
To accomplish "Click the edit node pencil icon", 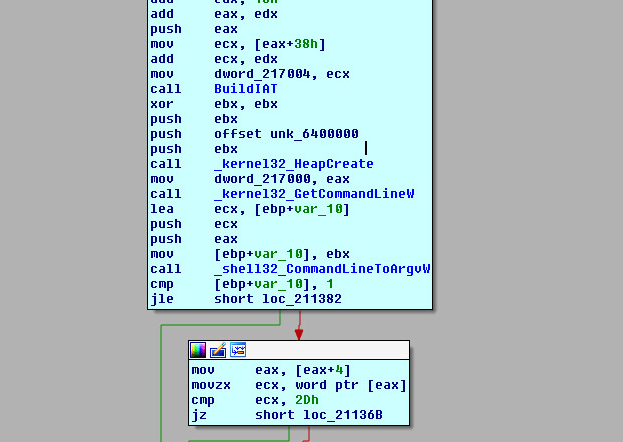I will click(218, 350).
